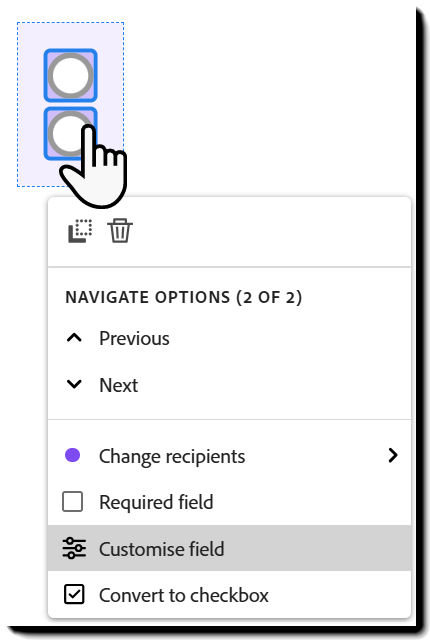
Task: Delete the field using the trash icon
Action: pyautogui.click(x=120, y=231)
